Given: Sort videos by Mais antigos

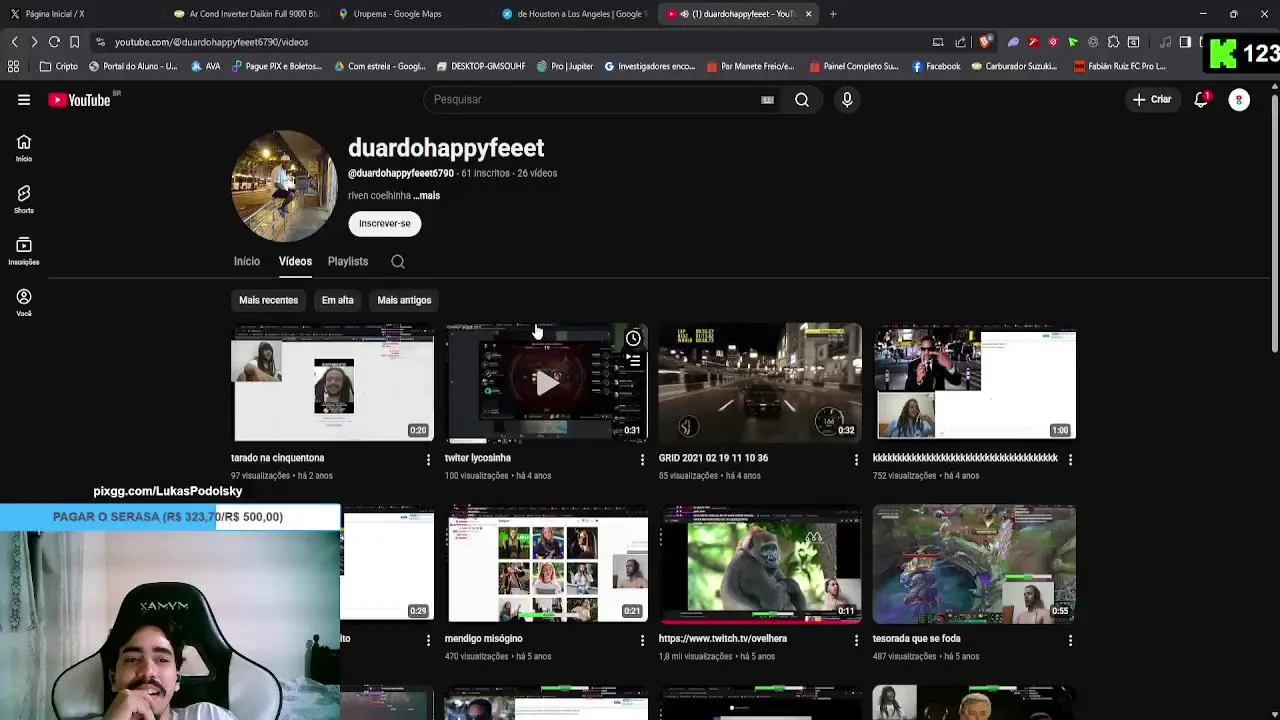Looking at the screenshot, I should (x=404, y=300).
